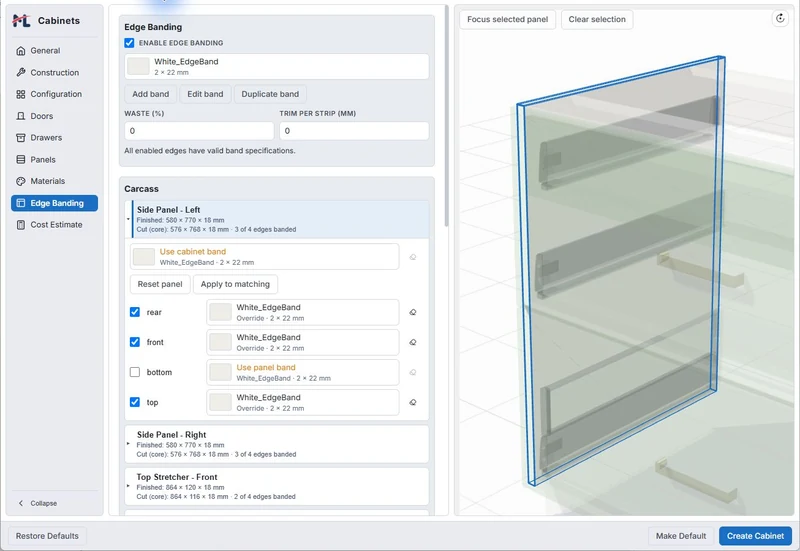
Task: Click the Cabinets app logo
Action: (x=21, y=20)
